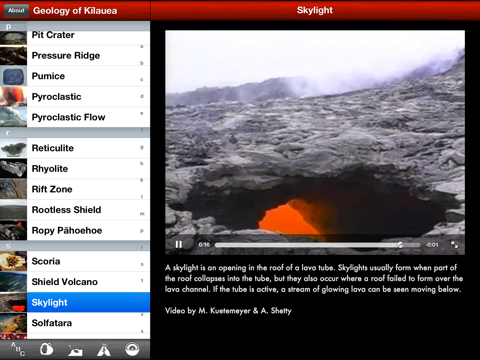The image size is (480, 360).
Task: Click the Scoria thumbnail image
Action: [x=13, y=261]
